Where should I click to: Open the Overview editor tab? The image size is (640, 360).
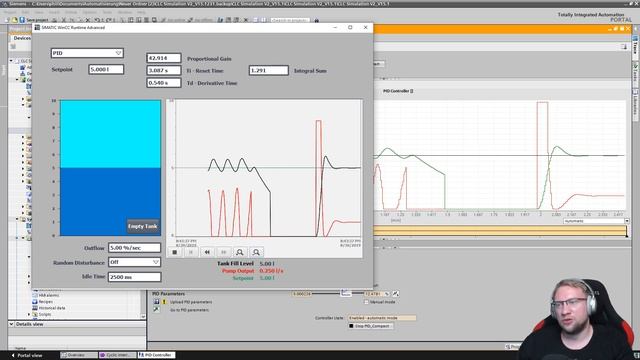point(79,355)
